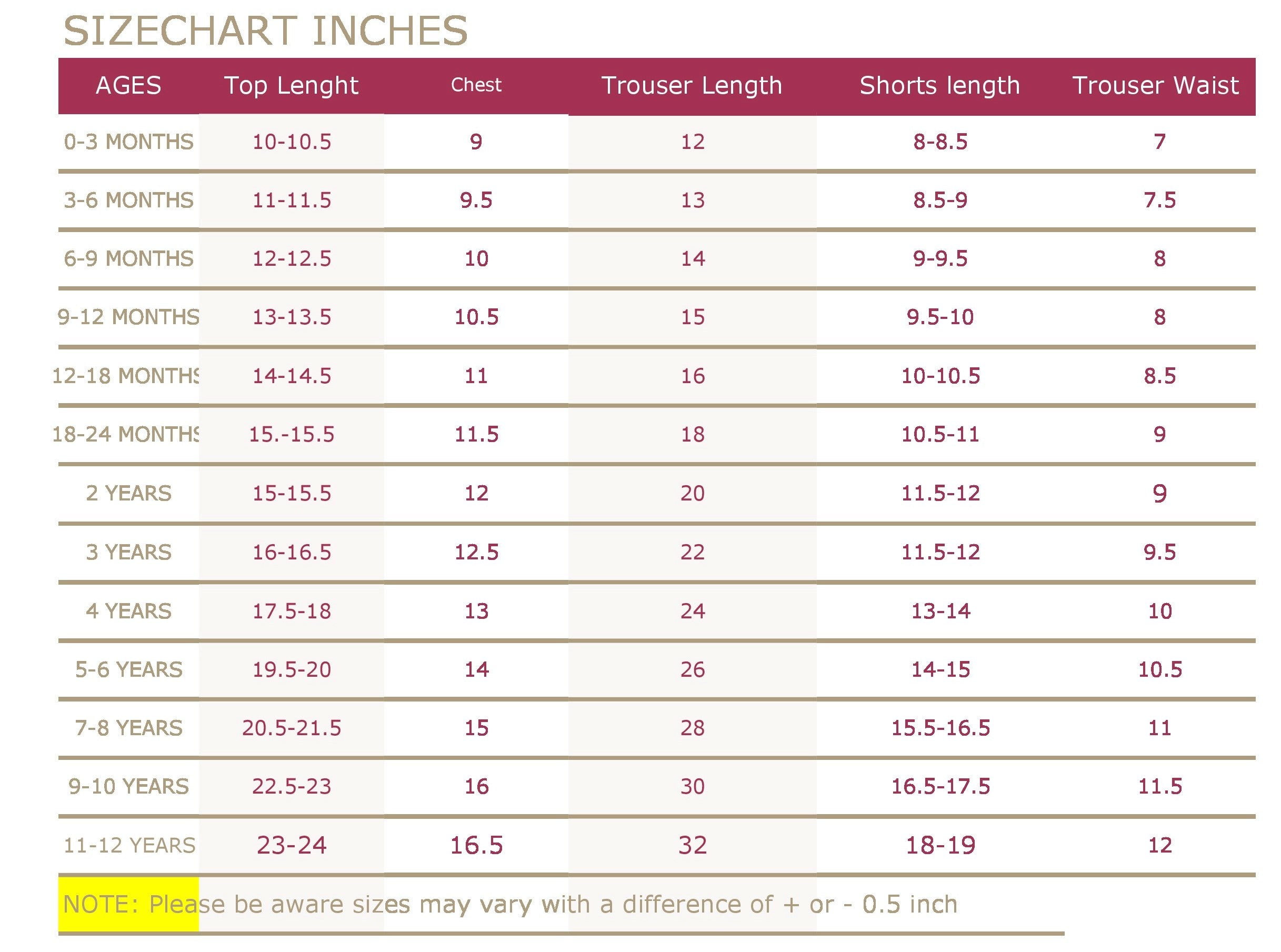This screenshot has width=1281, height=952.
Task: Select the 2 YEARS row label
Action: [x=128, y=493]
